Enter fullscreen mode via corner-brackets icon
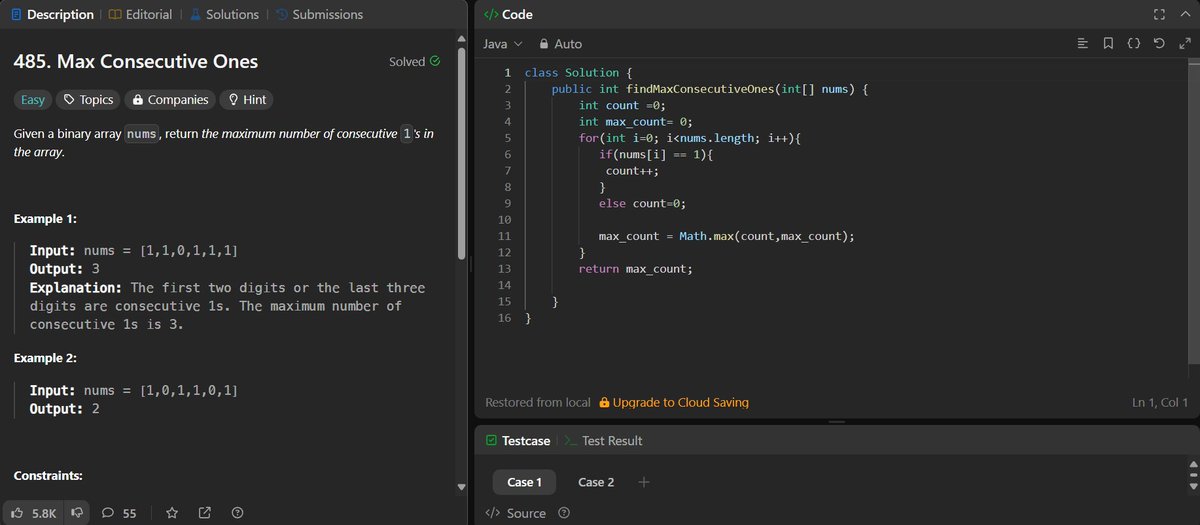 click(x=1159, y=14)
